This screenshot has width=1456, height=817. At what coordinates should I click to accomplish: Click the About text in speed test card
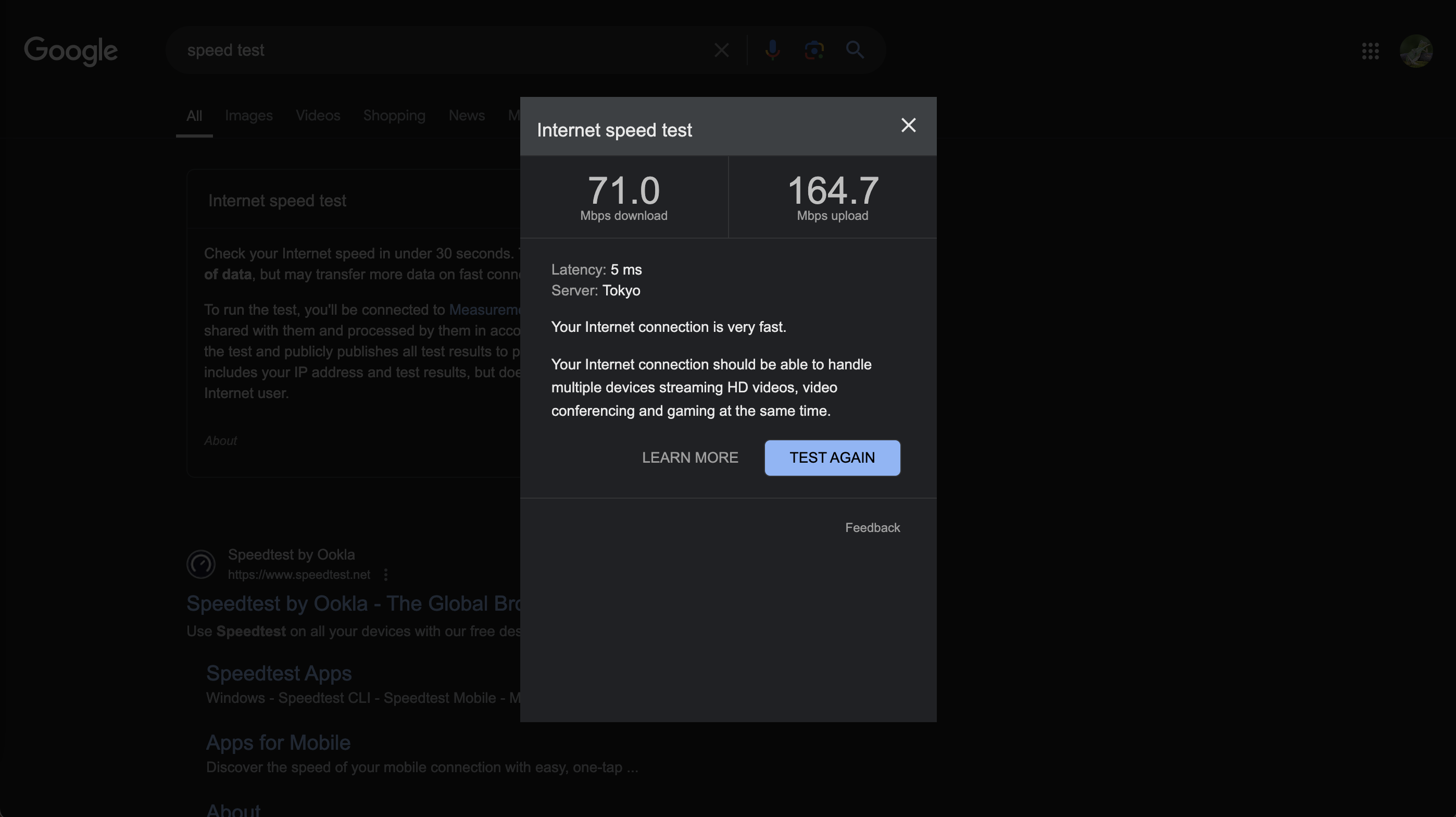click(220, 440)
